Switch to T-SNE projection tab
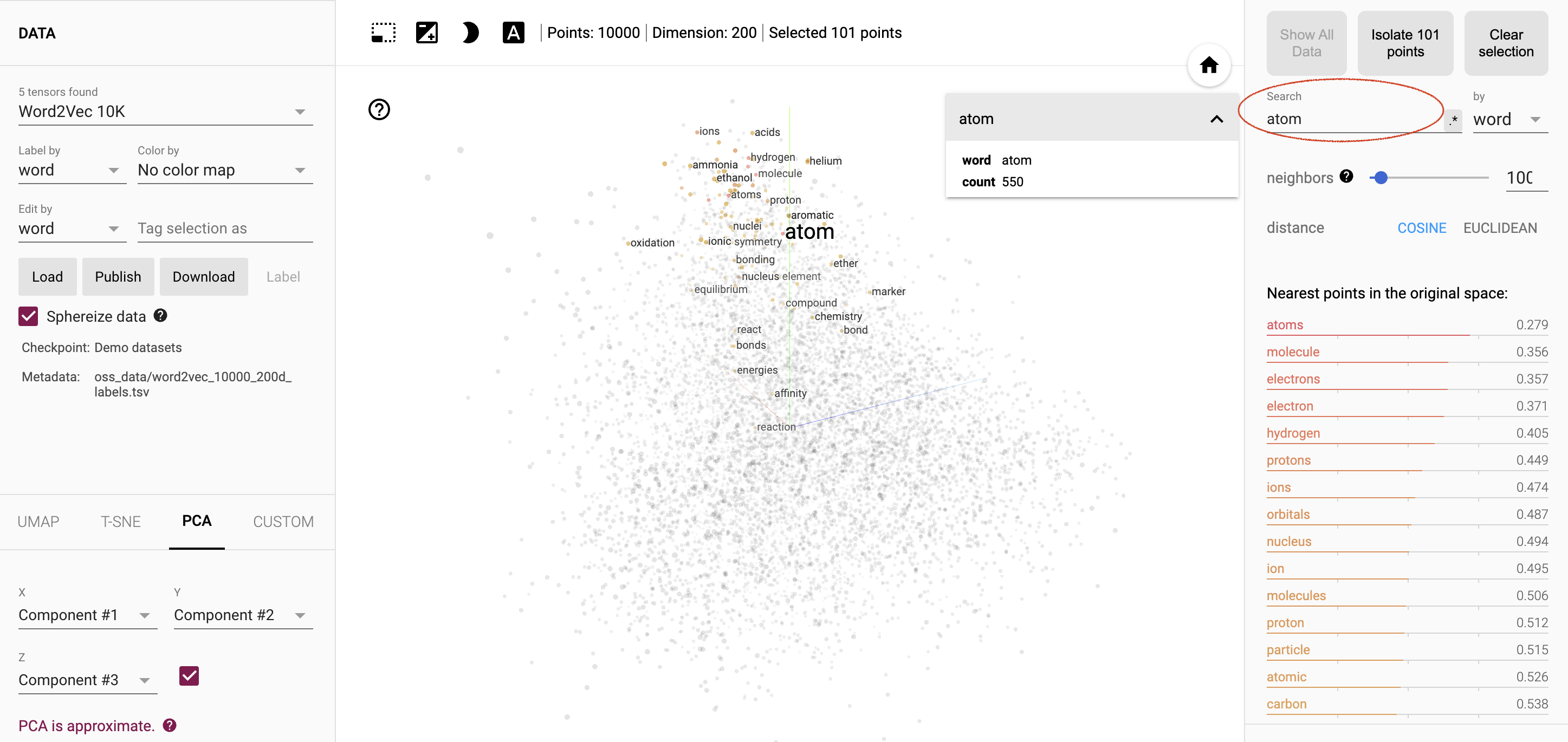 pyautogui.click(x=118, y=521)
